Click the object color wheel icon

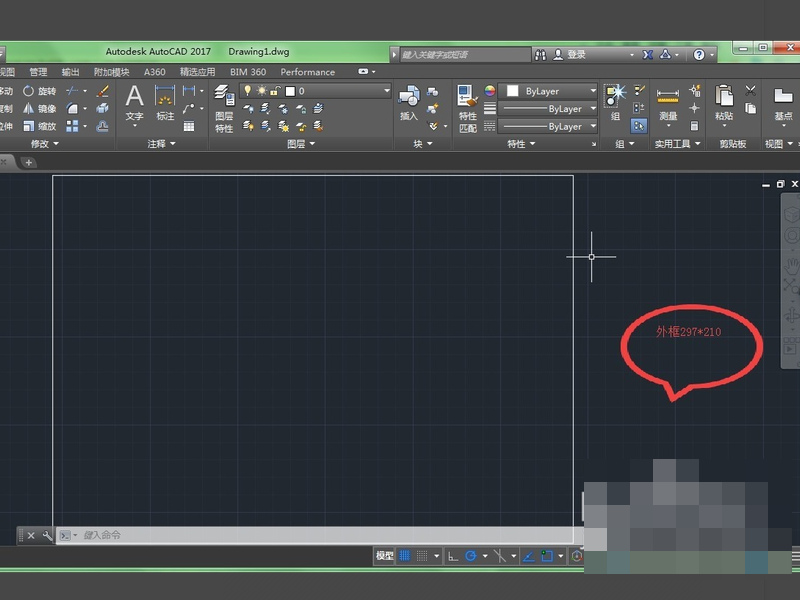(x=489, y=91)
